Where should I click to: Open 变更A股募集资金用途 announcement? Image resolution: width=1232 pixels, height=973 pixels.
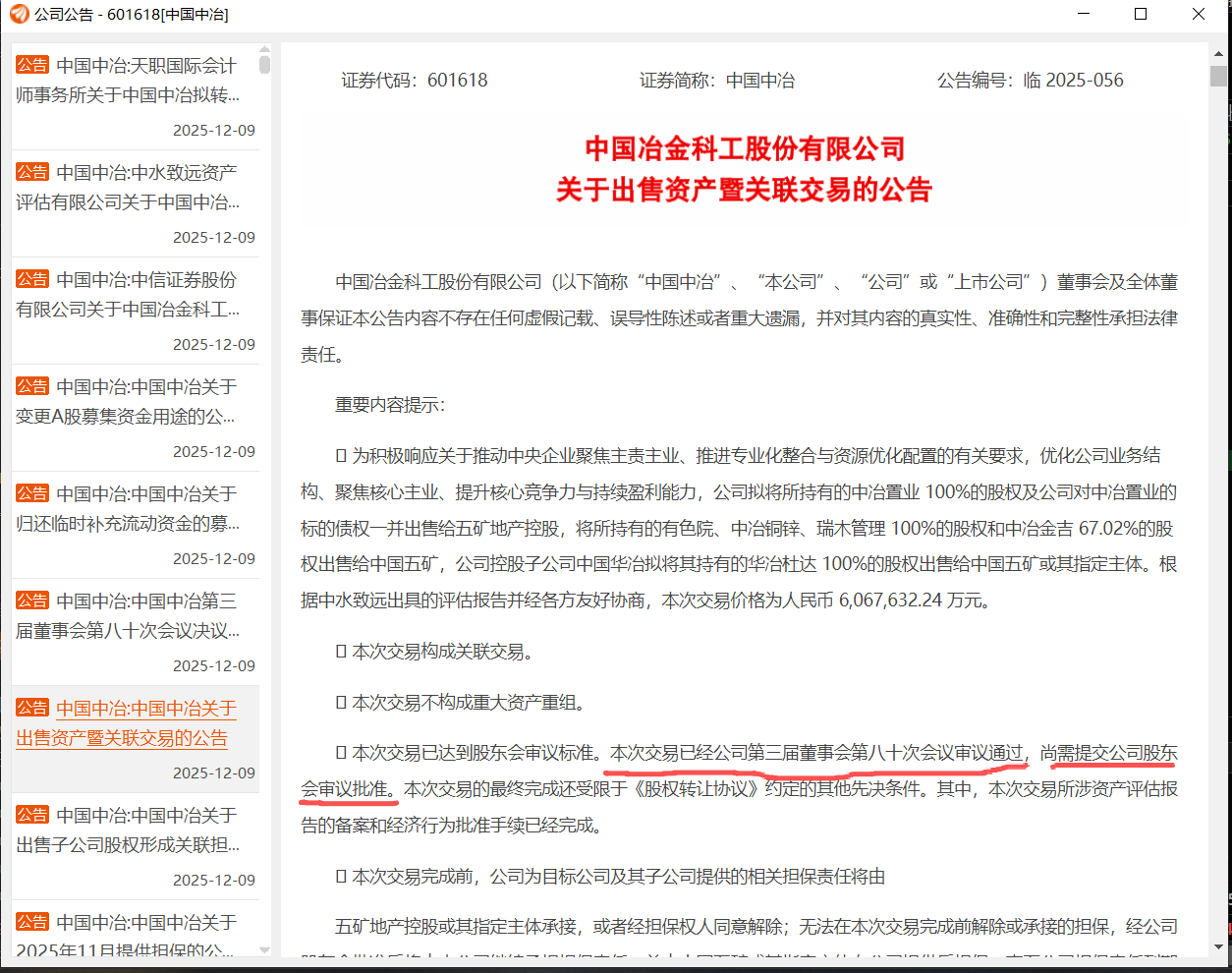click(136, 418)
